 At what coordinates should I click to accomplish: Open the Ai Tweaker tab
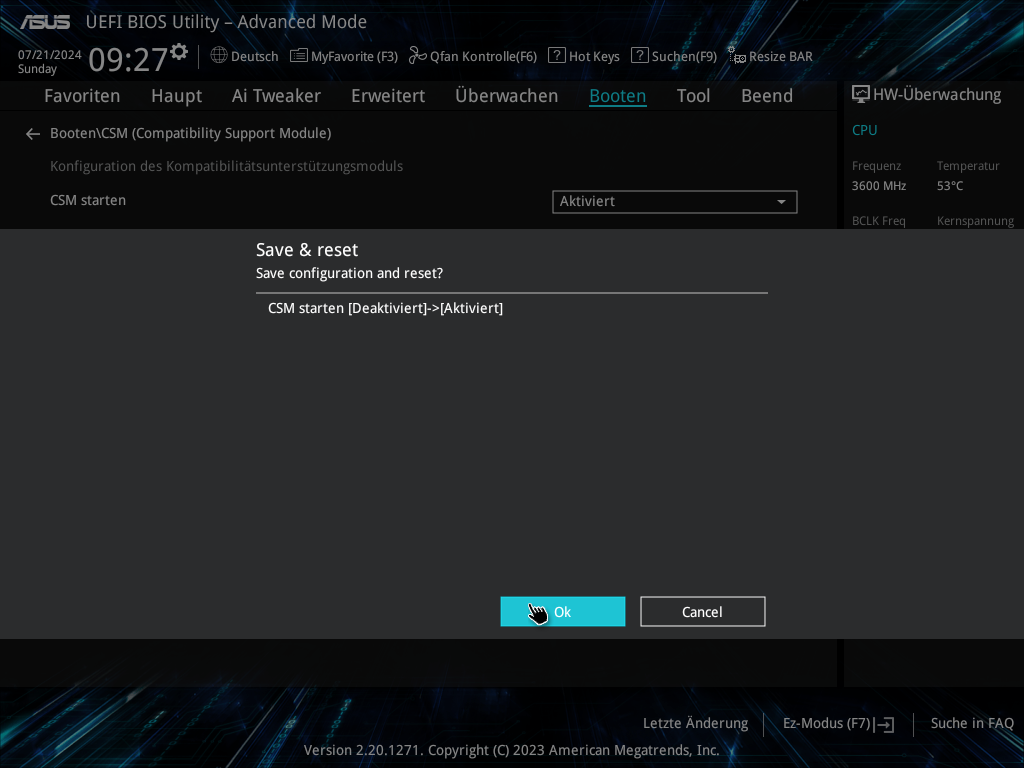(x=276, y=96)
